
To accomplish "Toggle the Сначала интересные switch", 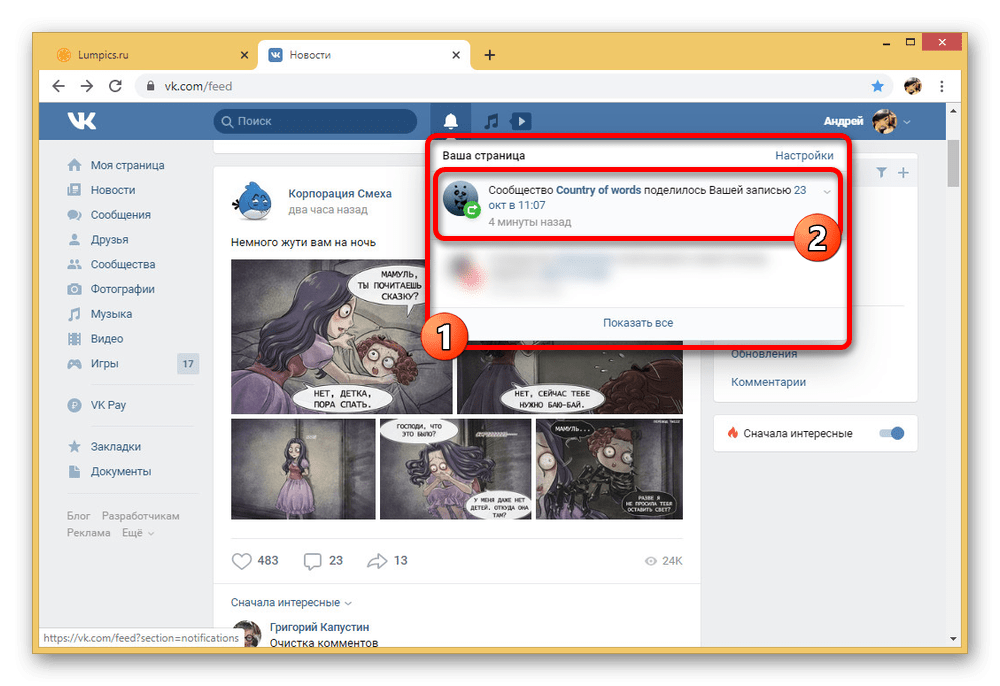I will pyautogui.click(x=892, y=434).
